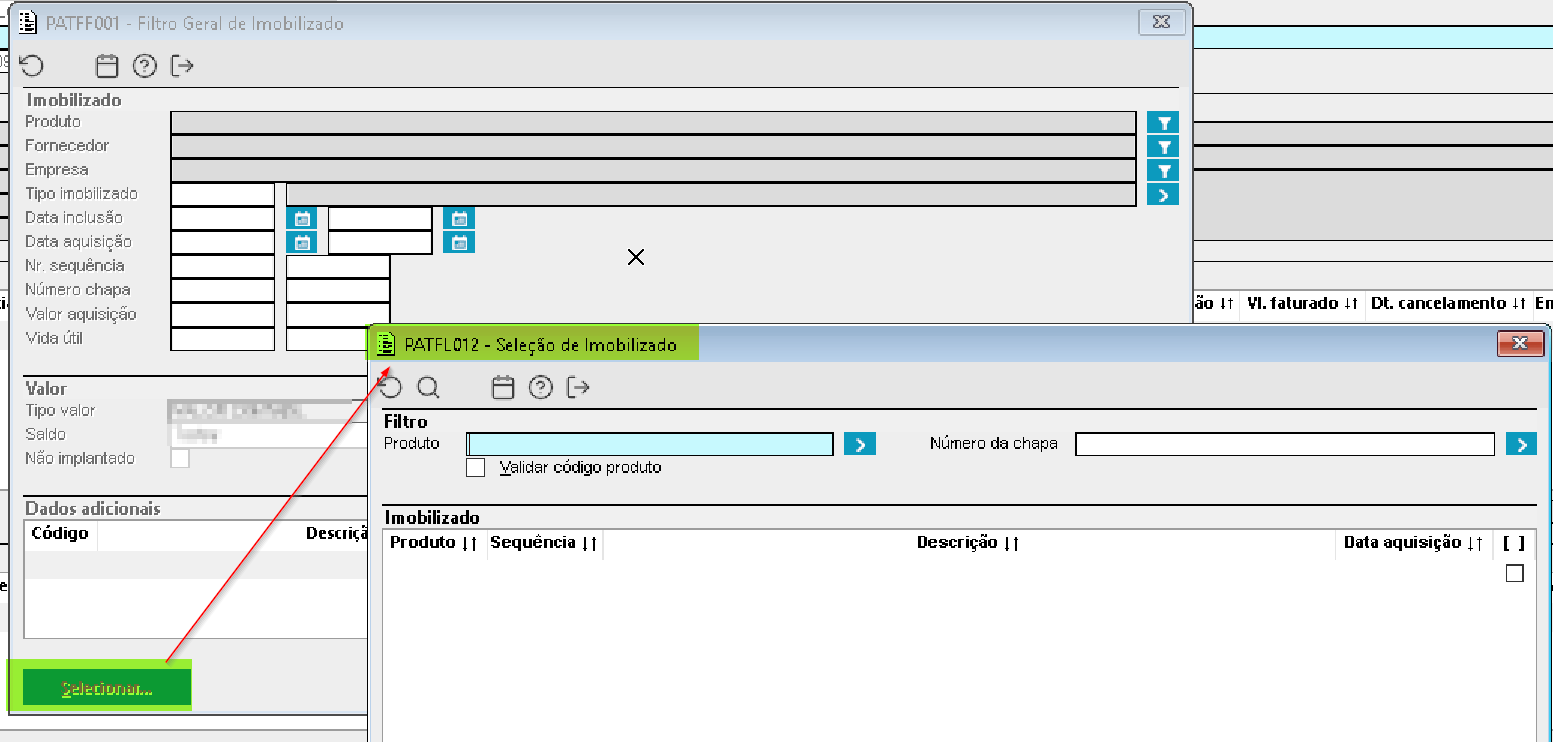Click first Nr. sequência field
This screenshot has height=742, width=1553.
pos(223,266)
